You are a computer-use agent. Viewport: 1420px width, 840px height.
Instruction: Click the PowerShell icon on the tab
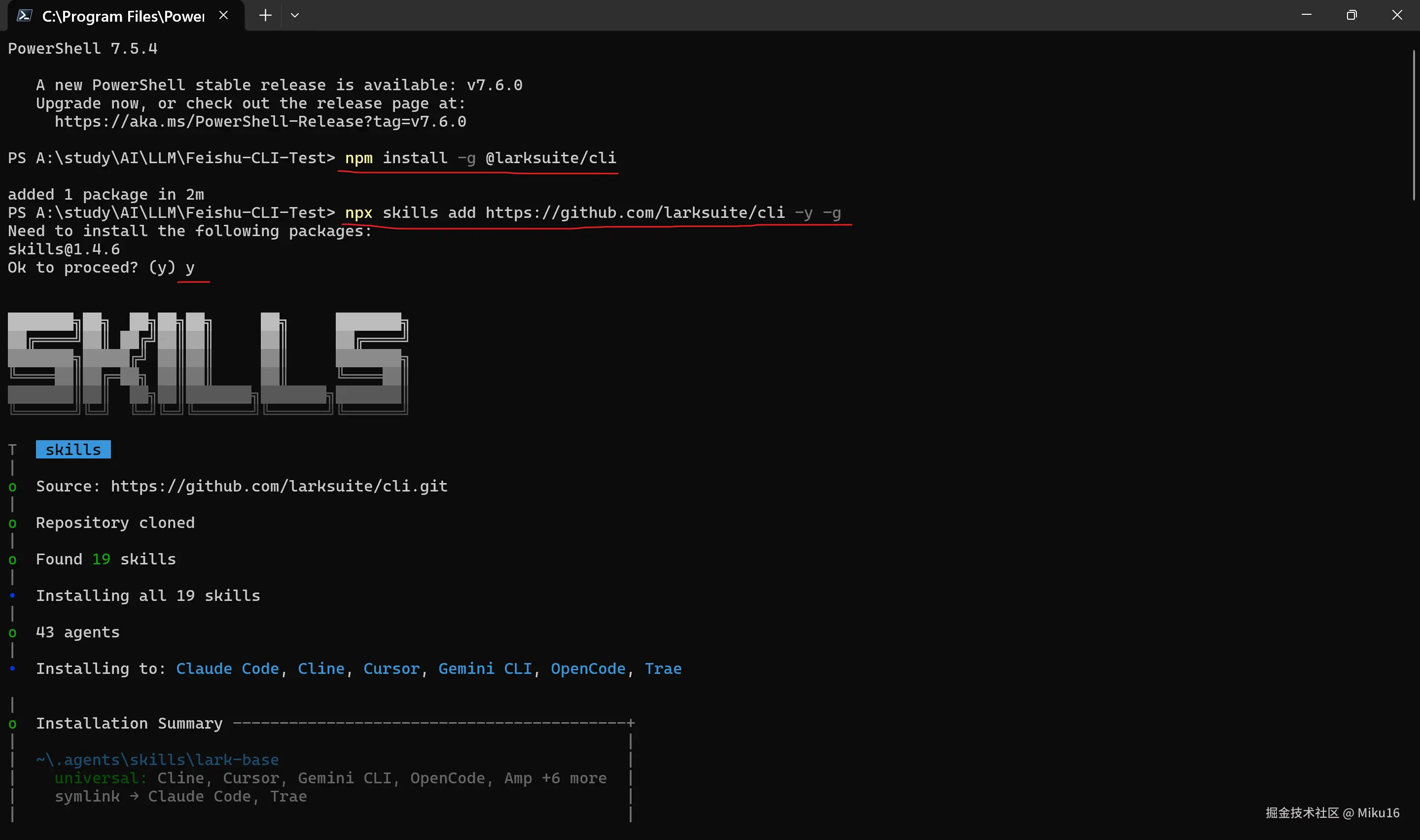click(x=24, y=15)
